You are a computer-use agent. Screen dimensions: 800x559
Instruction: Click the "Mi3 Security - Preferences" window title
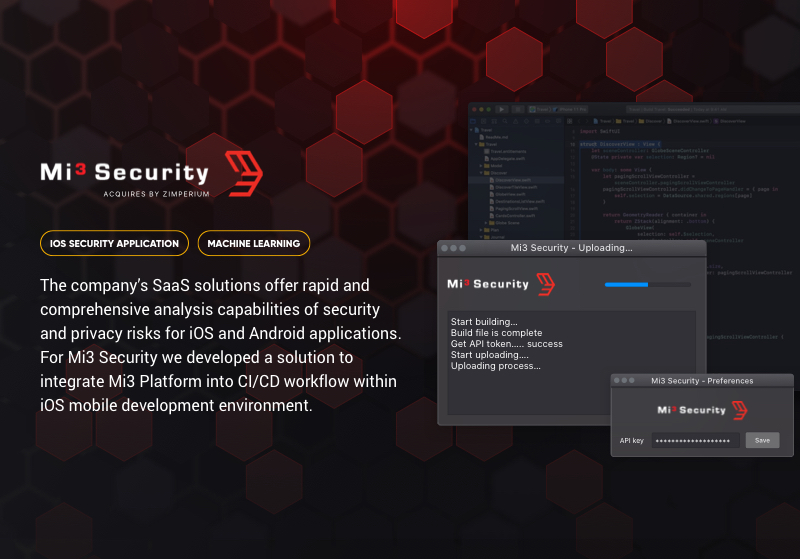click(x=702, y=380)
